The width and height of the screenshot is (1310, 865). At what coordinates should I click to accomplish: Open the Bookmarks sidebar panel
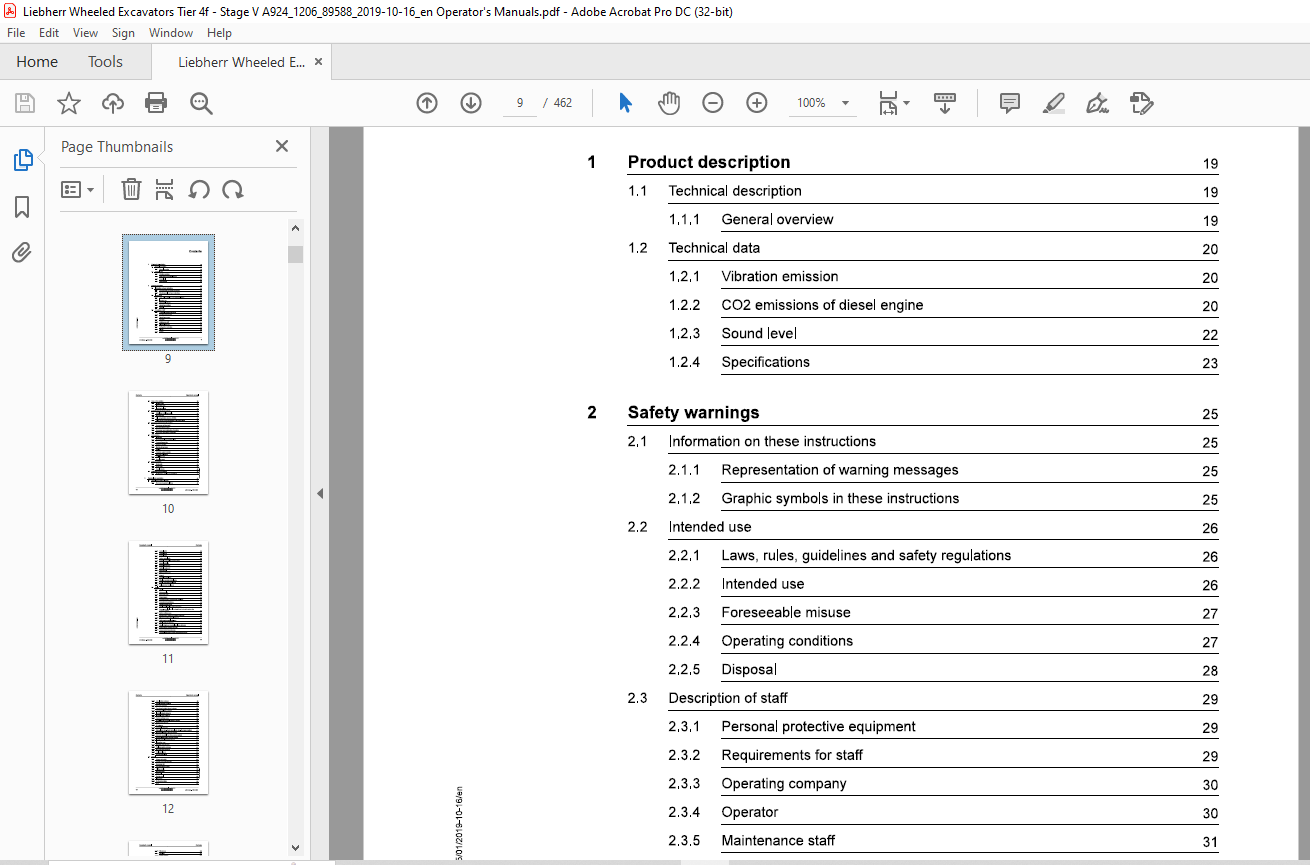(x=22, y=207)
